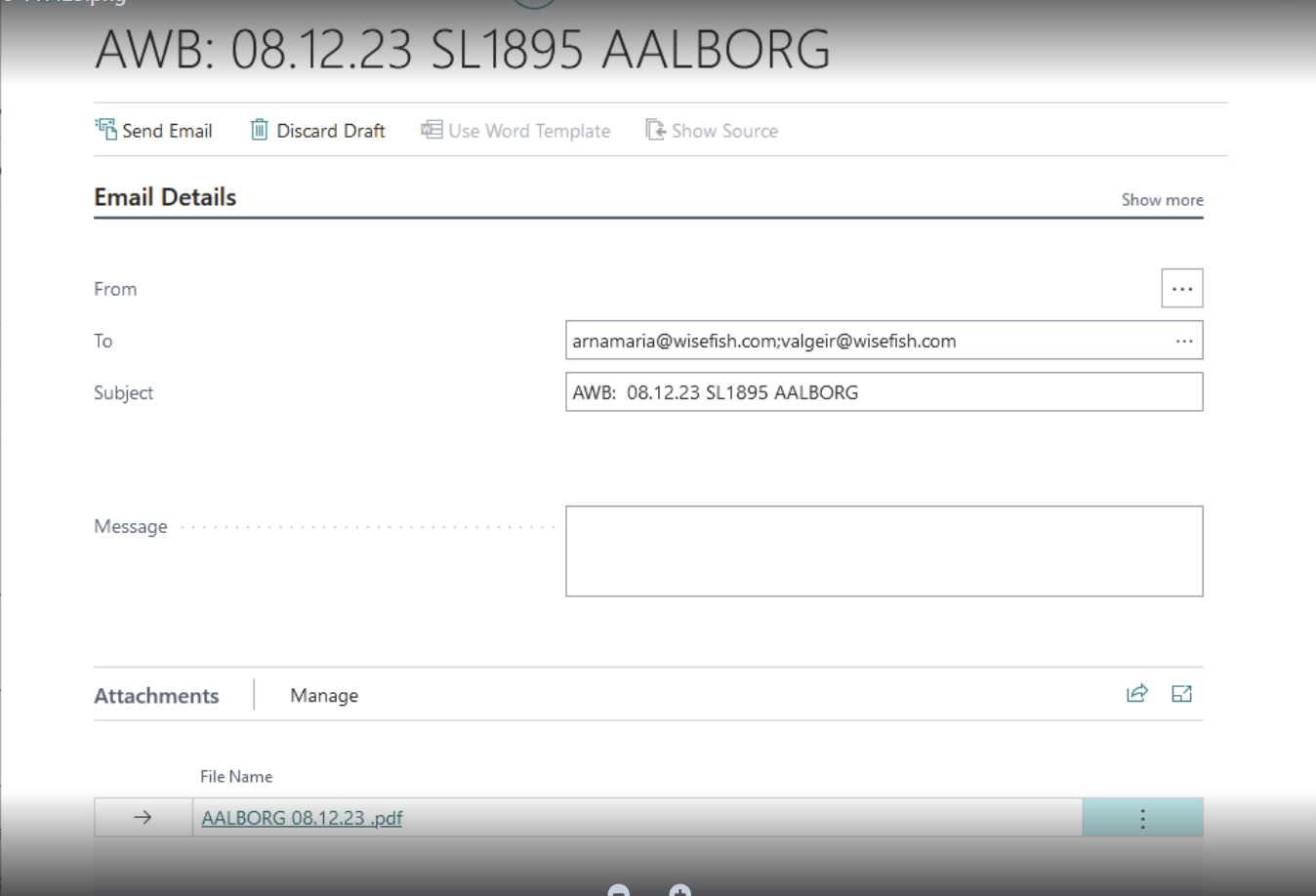Expand Attachments with the pop-out icon
Screen dimensions: 1316x896
[x=1181, y=694]
